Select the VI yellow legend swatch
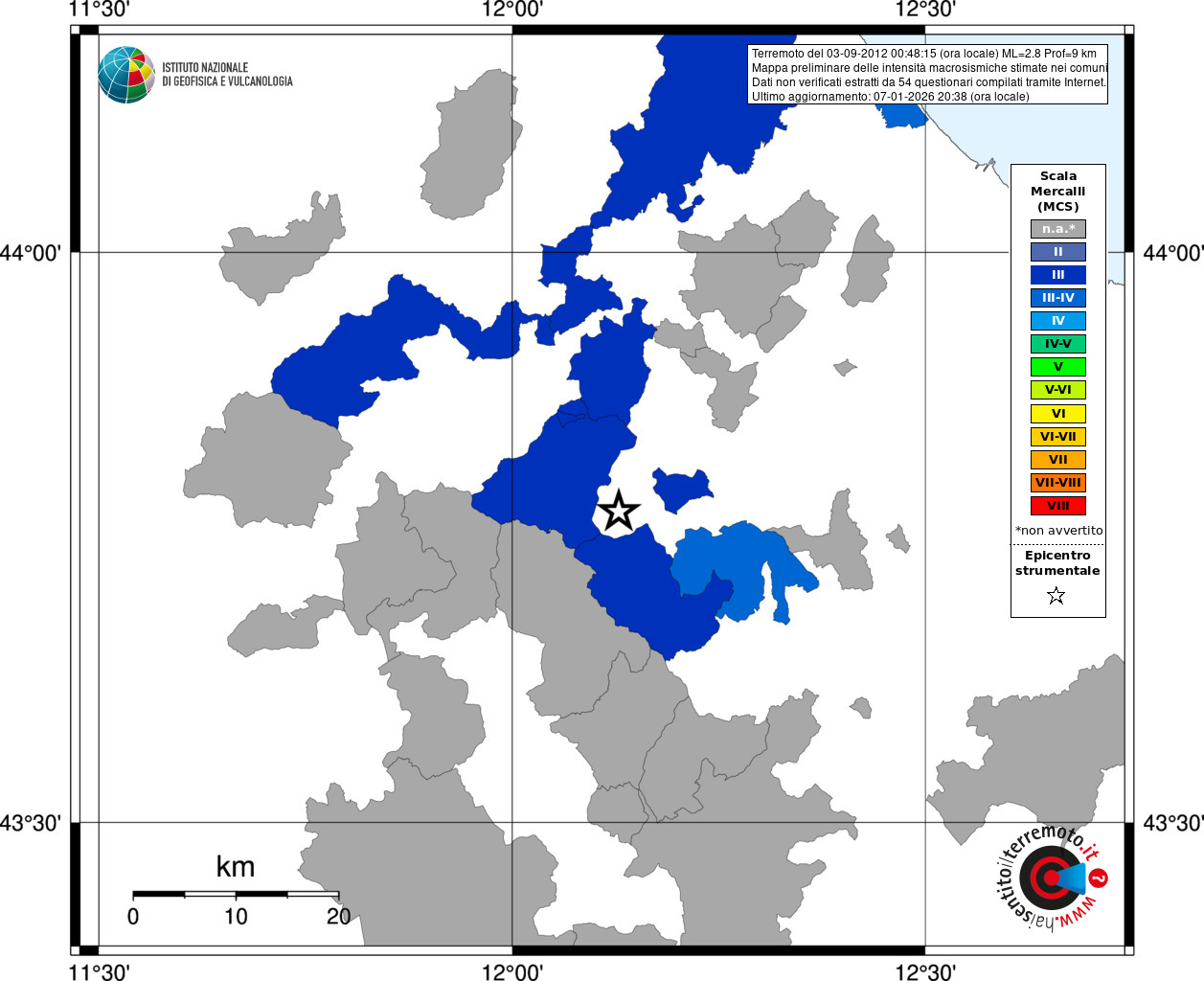 [x=1058, y=414]
